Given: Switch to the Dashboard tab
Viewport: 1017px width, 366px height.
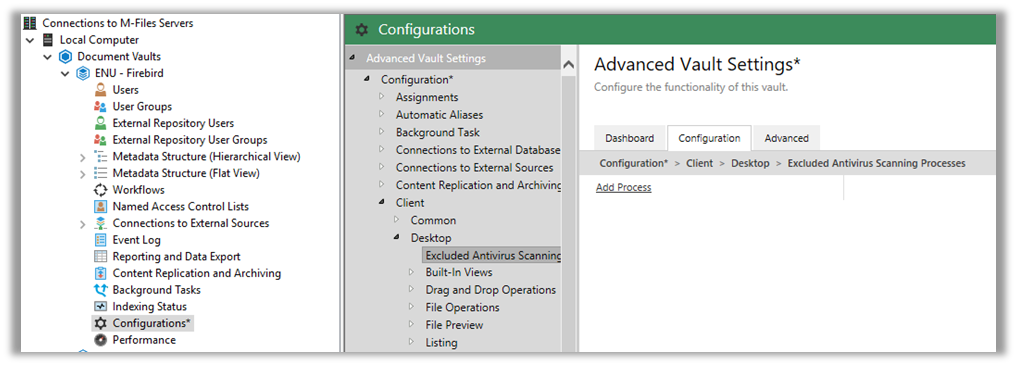Looking at the screenshot, I should (x=629, y=138).
